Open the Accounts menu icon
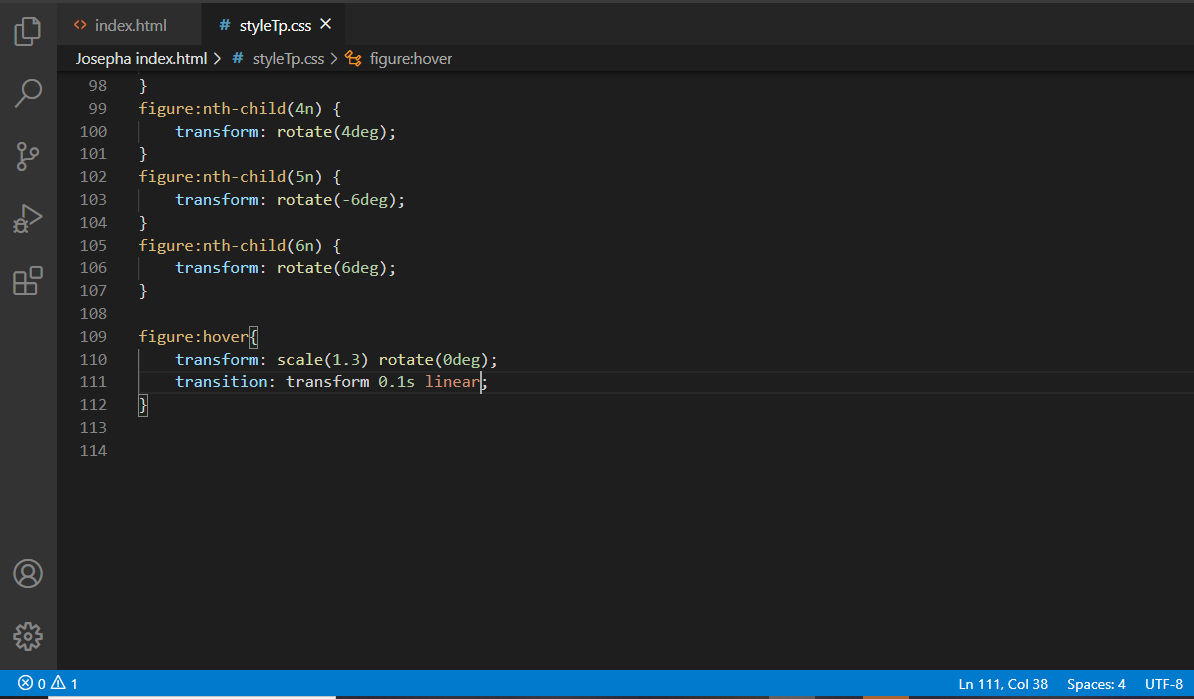The height and width of the screenshot is (699, 1194). tap(28, 573)
